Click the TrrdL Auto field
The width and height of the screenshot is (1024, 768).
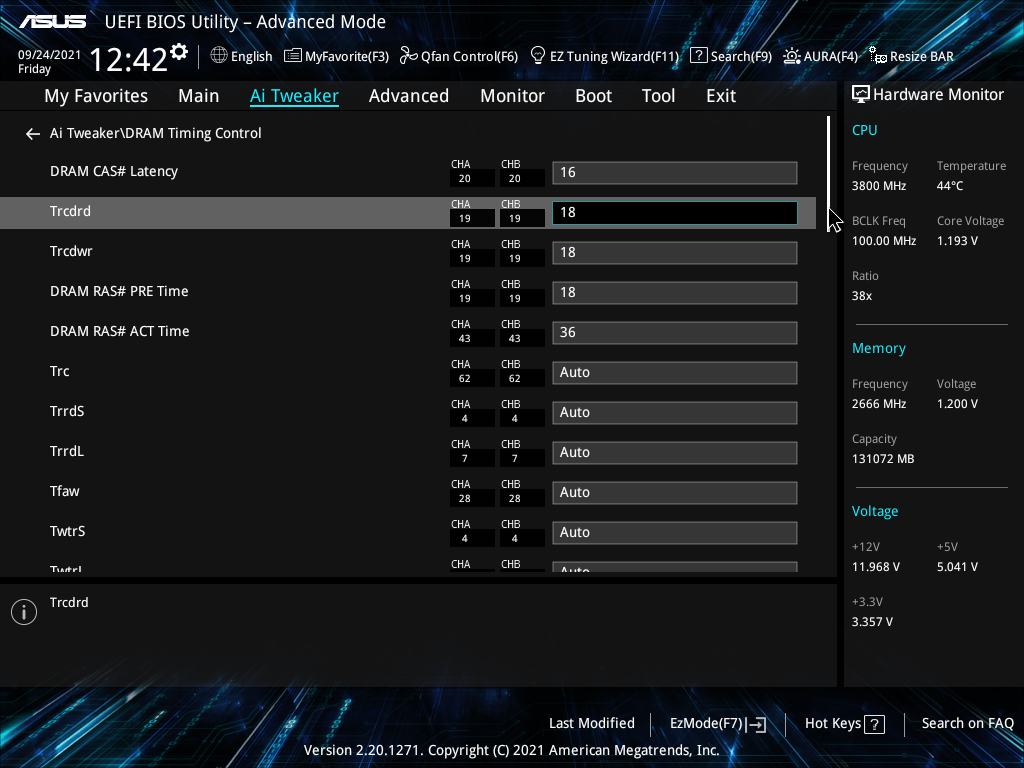click(675, 453)
